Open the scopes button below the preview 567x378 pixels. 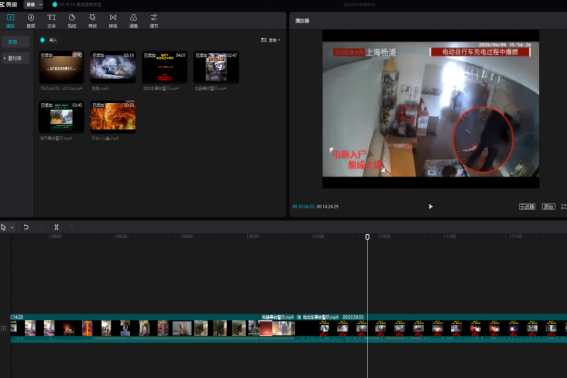pyautogui.click(x=527, y=207)
